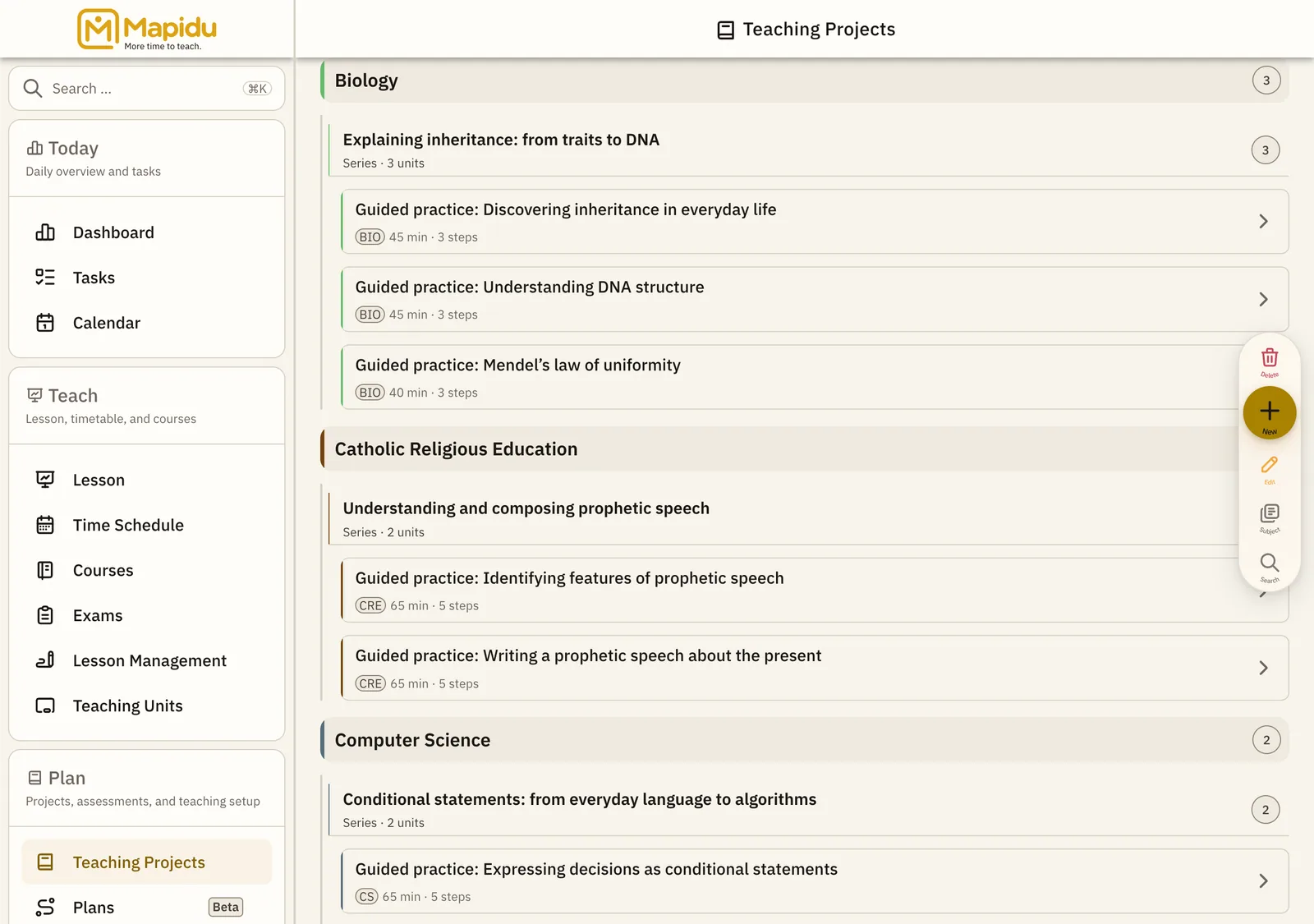
Task: Toggle Explaining inheritance series count badge
Action: [x=1266, y=150]
